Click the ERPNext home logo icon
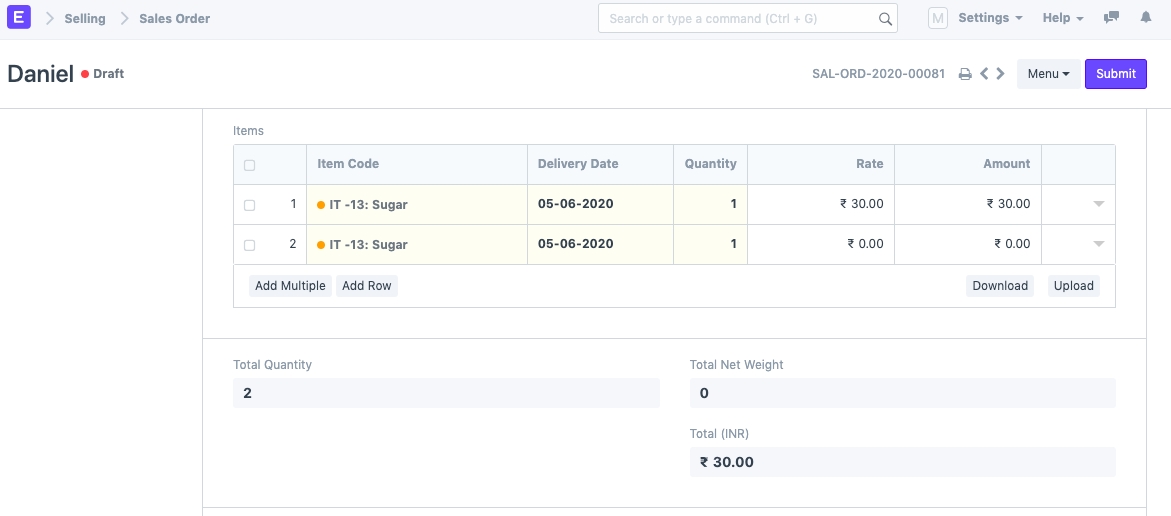 click(x=19, y=18)
